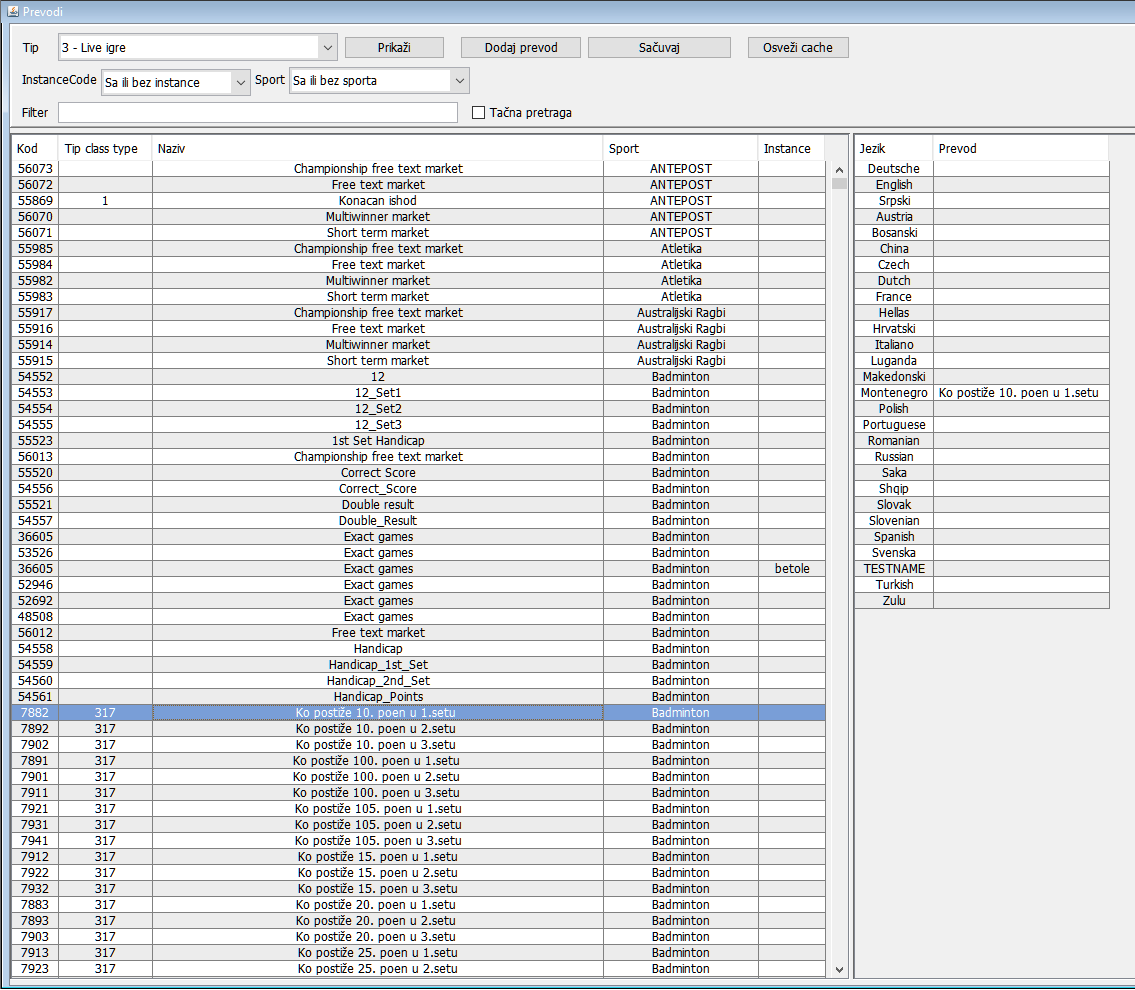The width and height of the screenshot is (1135, 990).
Task: Select row 55917 Championship free text market
Action: pos(418,313)
